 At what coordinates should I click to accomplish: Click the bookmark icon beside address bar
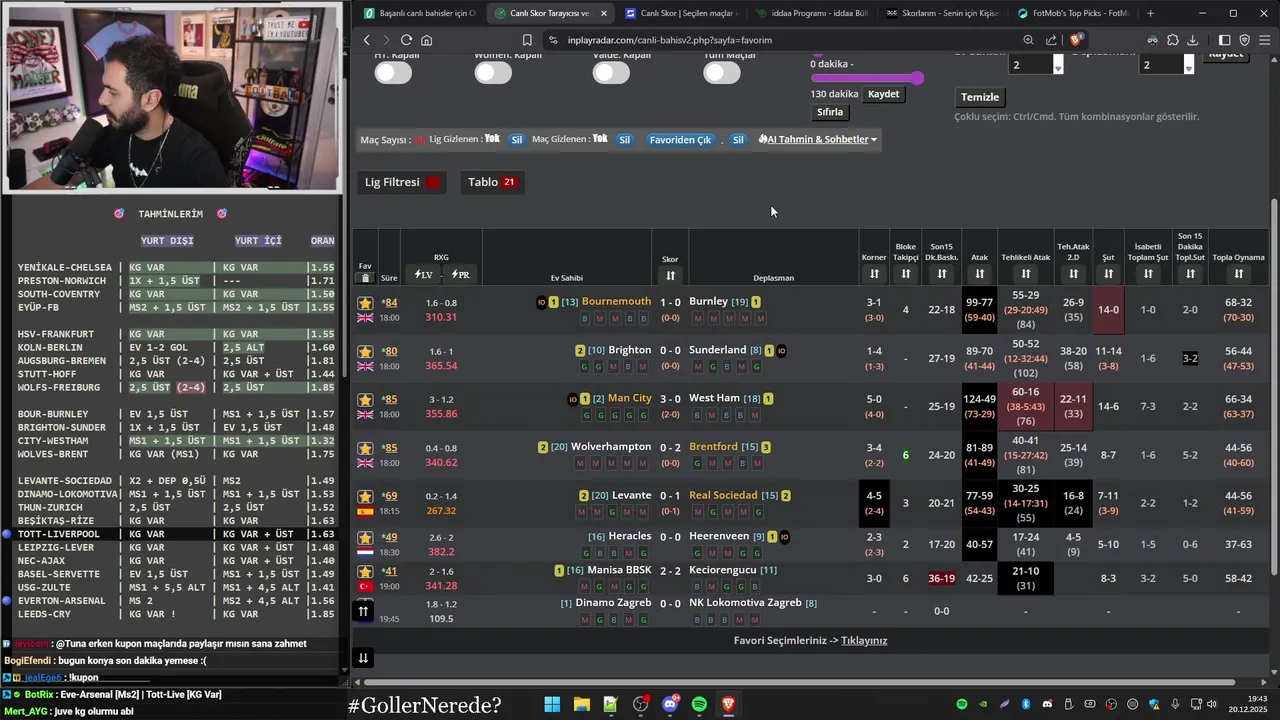(x=527, y=40)
